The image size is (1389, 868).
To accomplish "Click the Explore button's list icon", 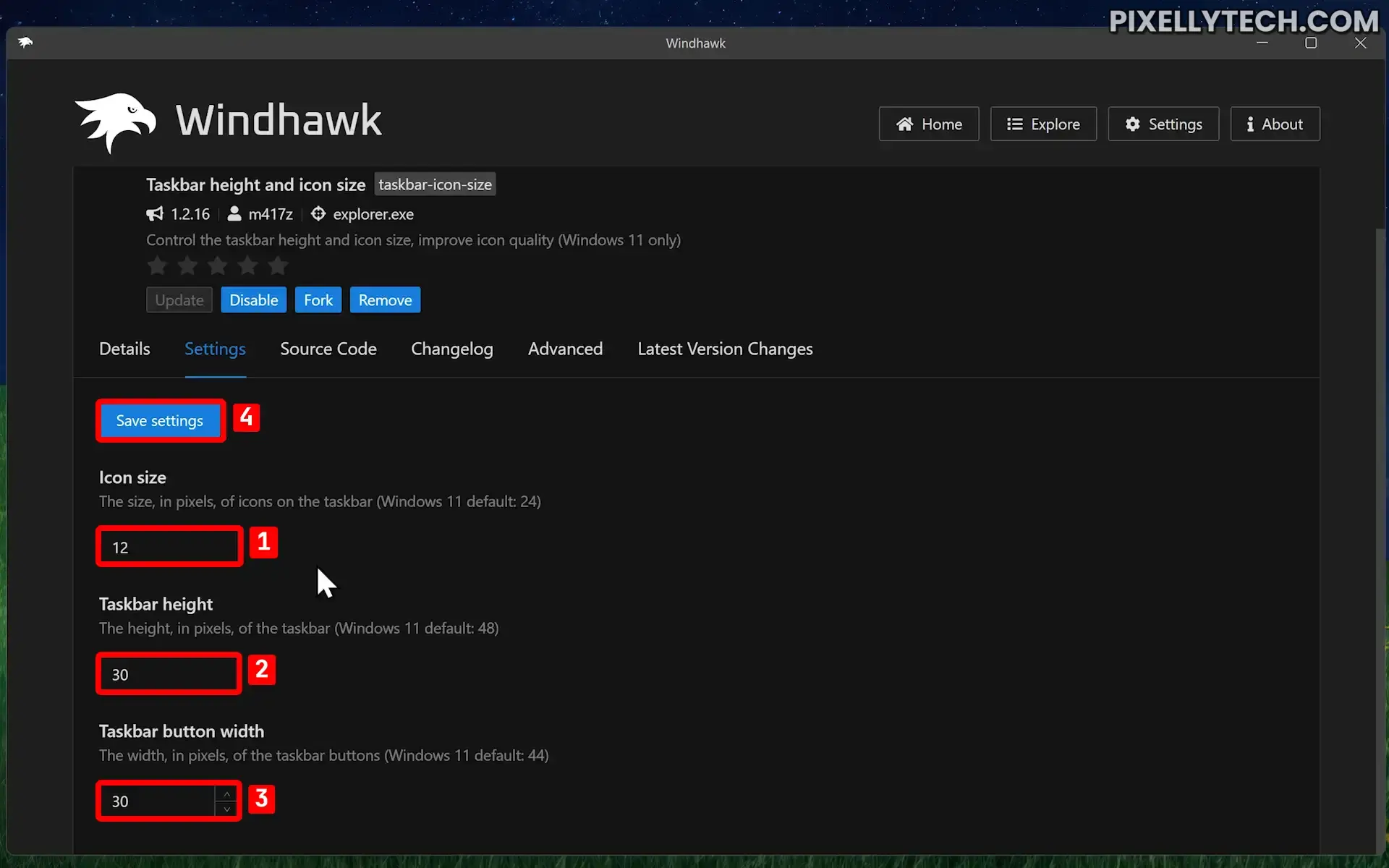I will [1015, 124].
